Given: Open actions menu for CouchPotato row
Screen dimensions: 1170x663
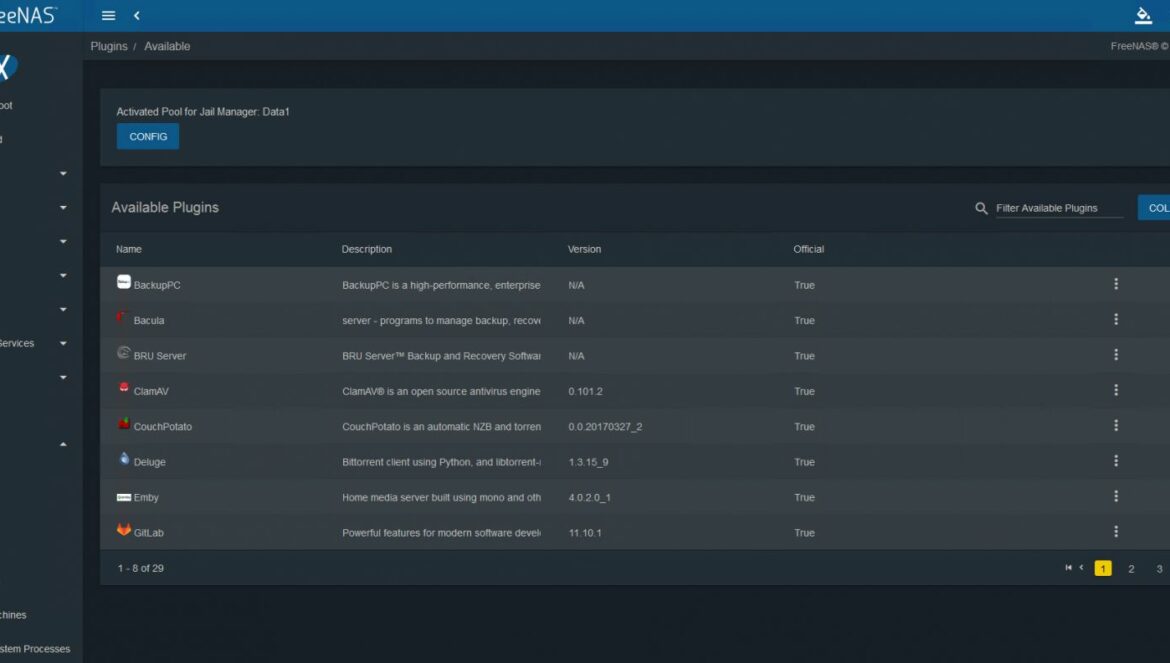Looking at the screenshot, I should coord(1116,425).
